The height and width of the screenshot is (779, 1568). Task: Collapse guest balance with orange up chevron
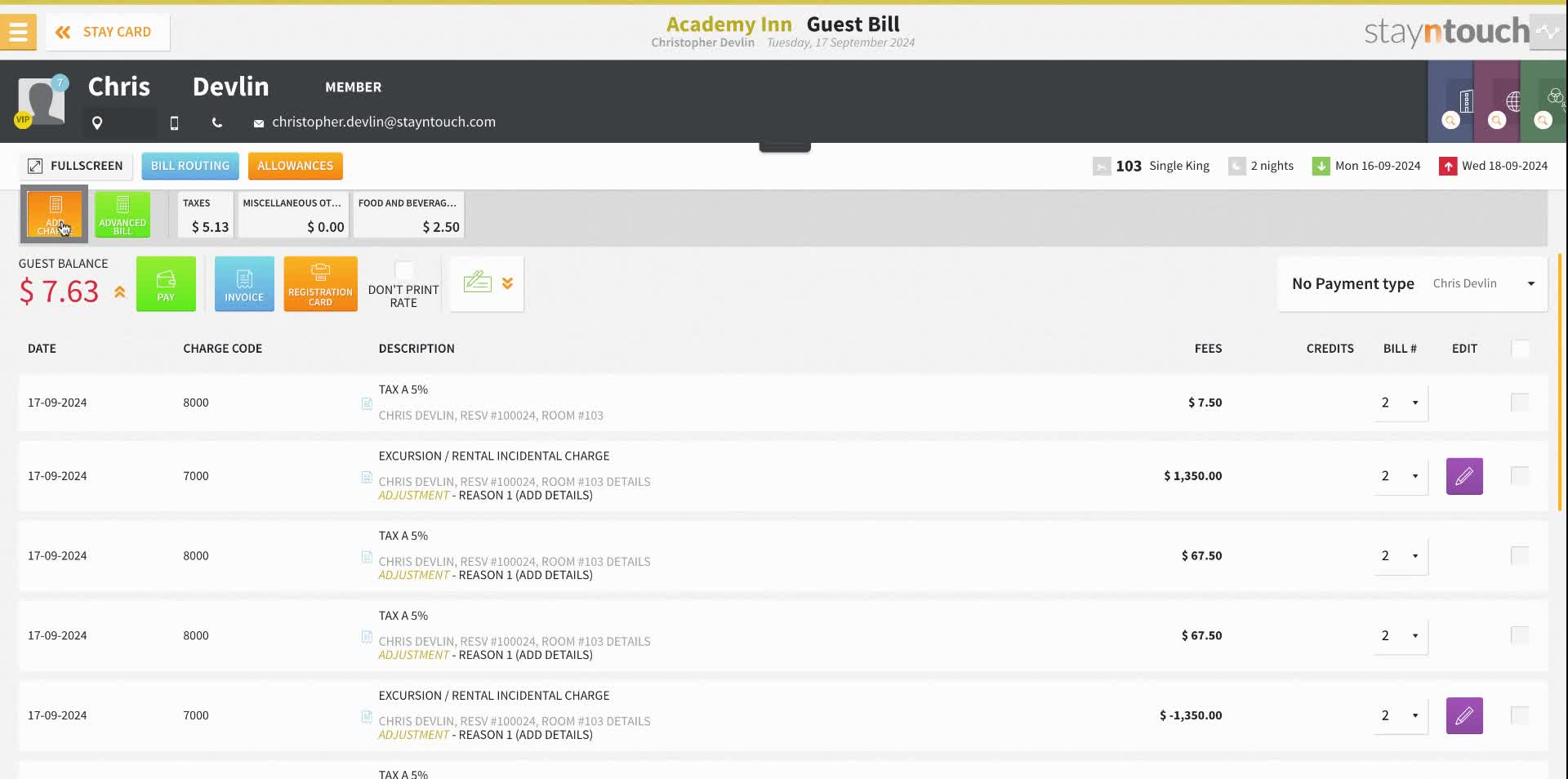pos(120,292)
